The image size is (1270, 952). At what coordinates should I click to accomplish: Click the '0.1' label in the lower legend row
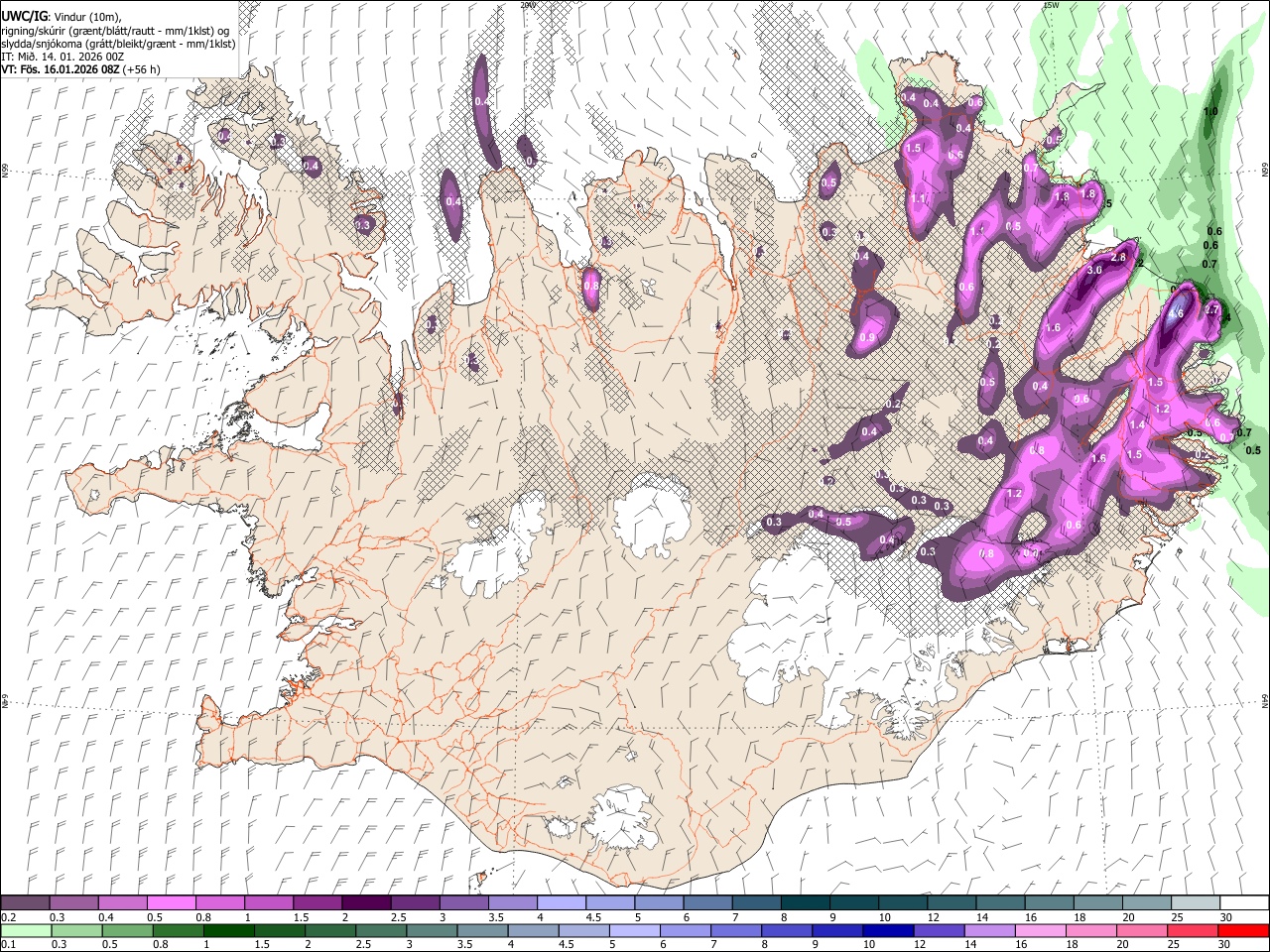coord(9,944)
